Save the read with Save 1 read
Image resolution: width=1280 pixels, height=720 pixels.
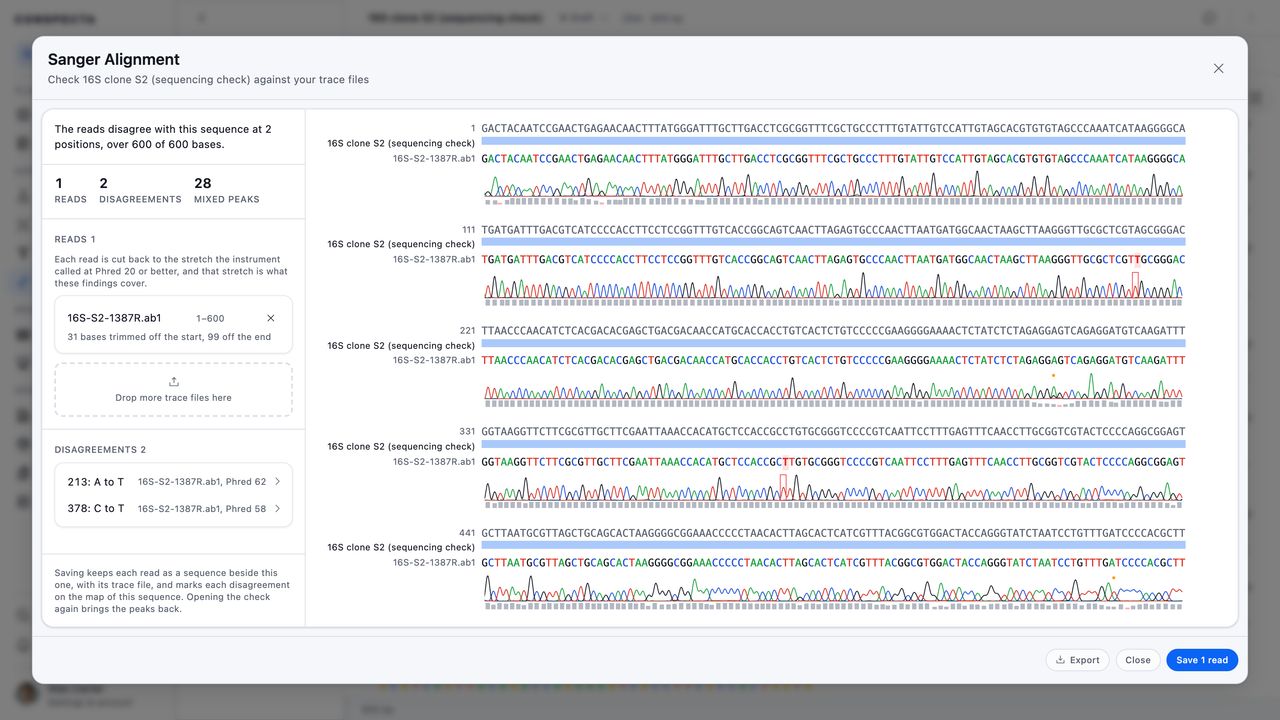(1202, 660)
